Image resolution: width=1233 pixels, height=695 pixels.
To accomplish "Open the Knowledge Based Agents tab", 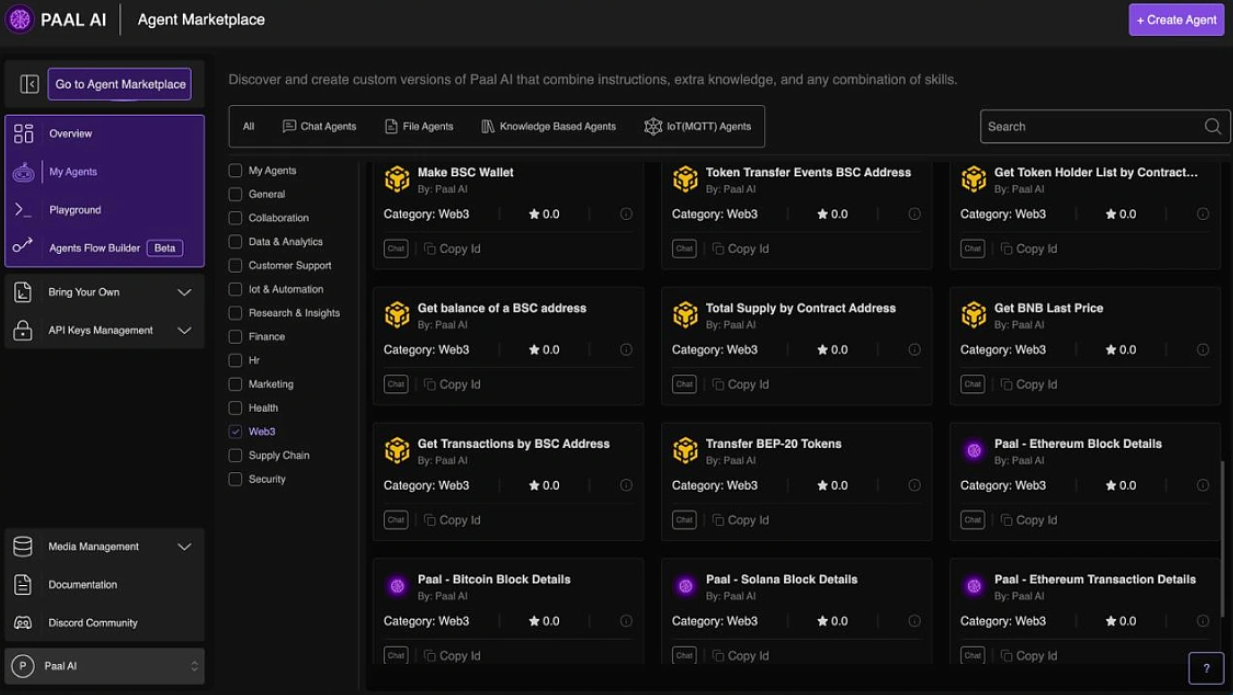I will tap(548, 126).
